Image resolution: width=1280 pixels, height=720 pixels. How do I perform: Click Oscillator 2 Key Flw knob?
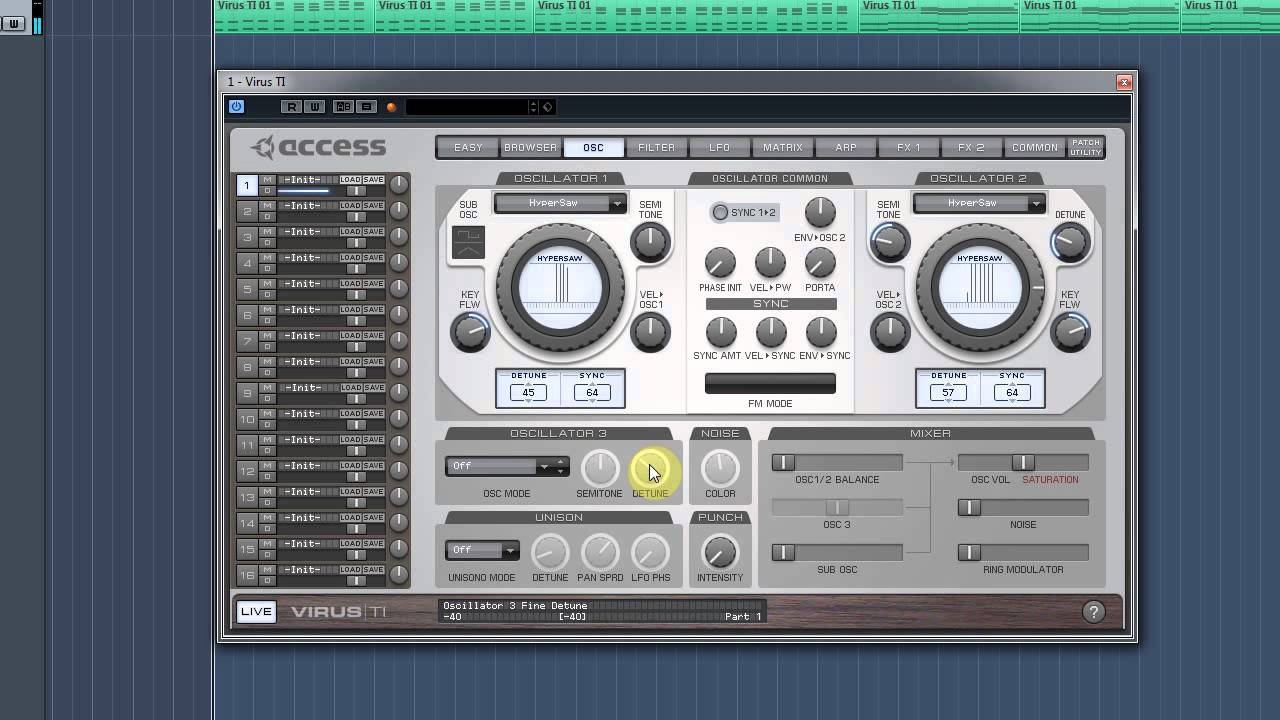(1070, 332)
